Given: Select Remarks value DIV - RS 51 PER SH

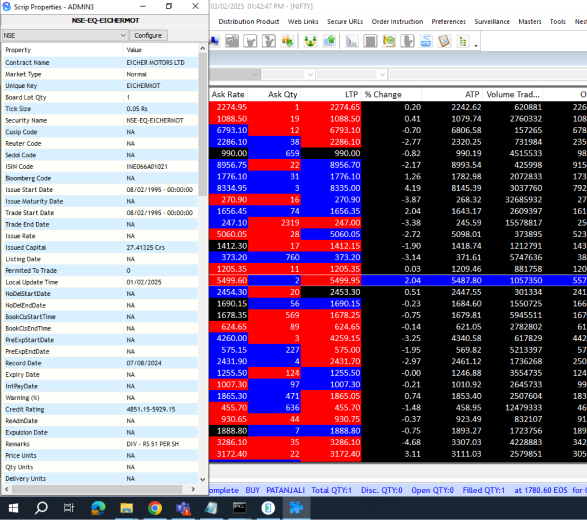Looking at the screenshot, I should (153, 444).
